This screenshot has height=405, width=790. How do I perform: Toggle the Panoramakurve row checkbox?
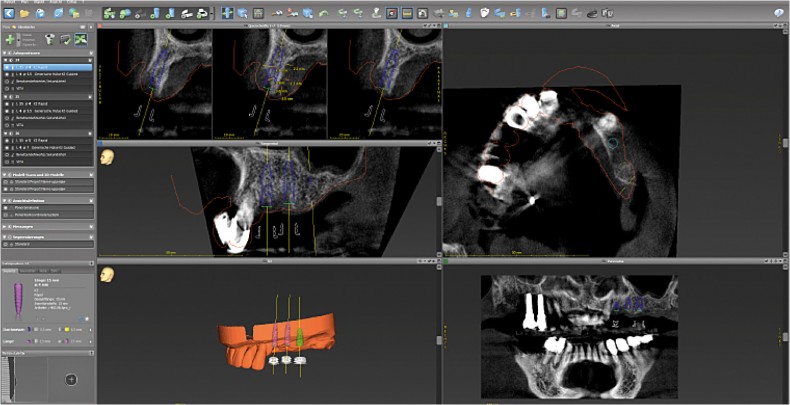[x=7, y=207]
